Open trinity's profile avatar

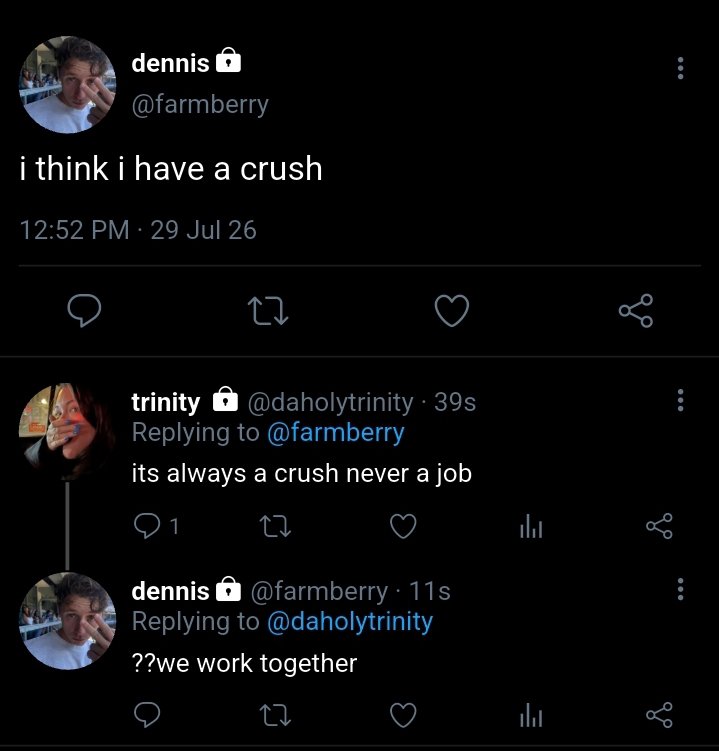click(67, 431)
